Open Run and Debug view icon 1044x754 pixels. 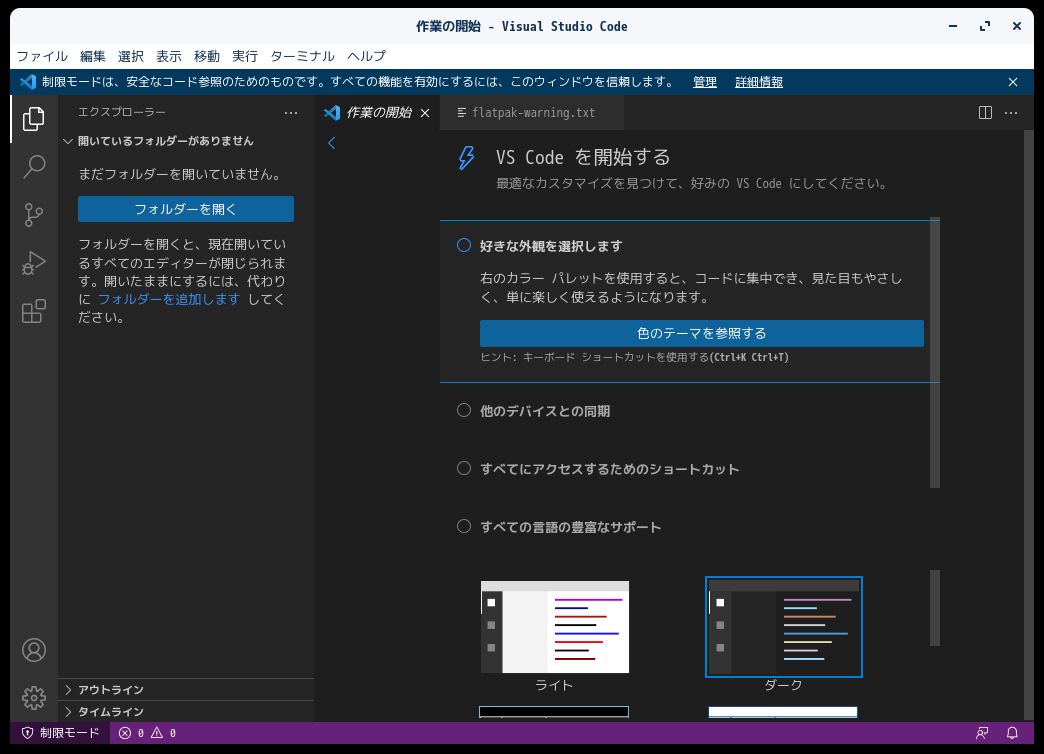(x=34, y=263)
